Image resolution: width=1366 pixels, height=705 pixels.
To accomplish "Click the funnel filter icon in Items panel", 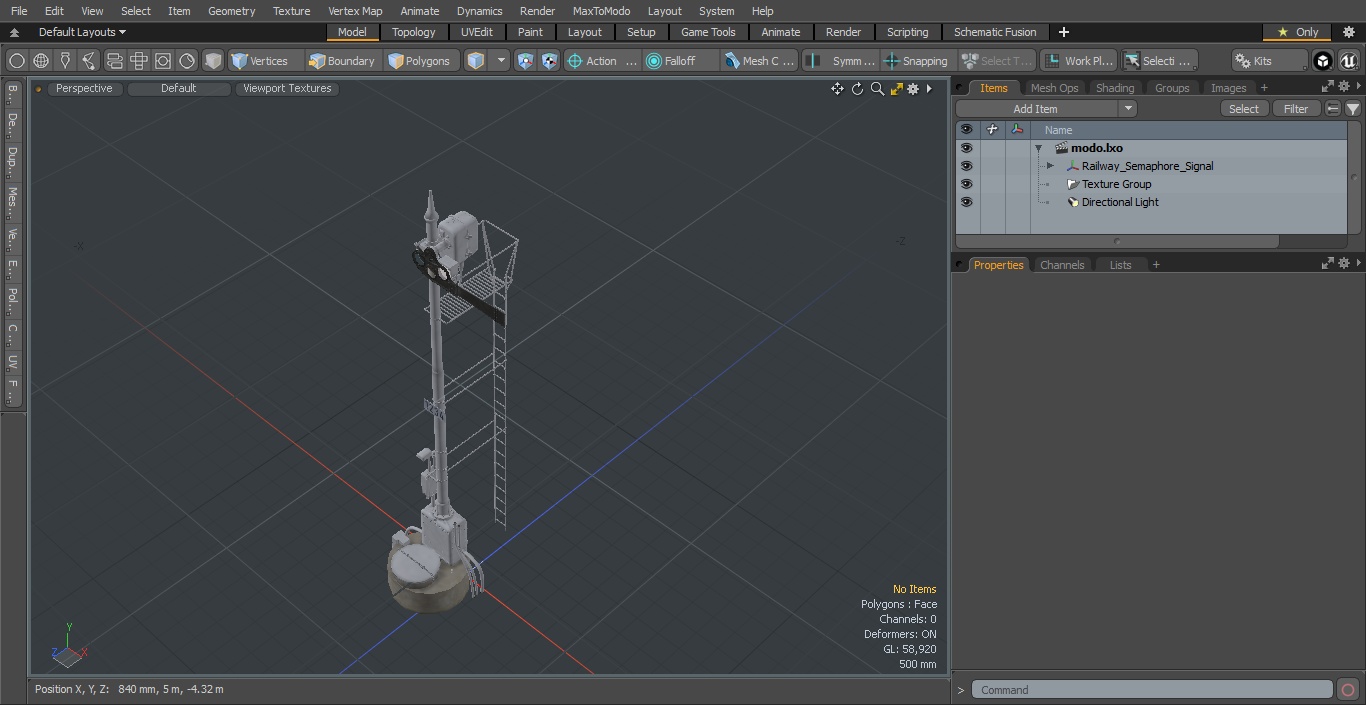I will (1353, 109).
